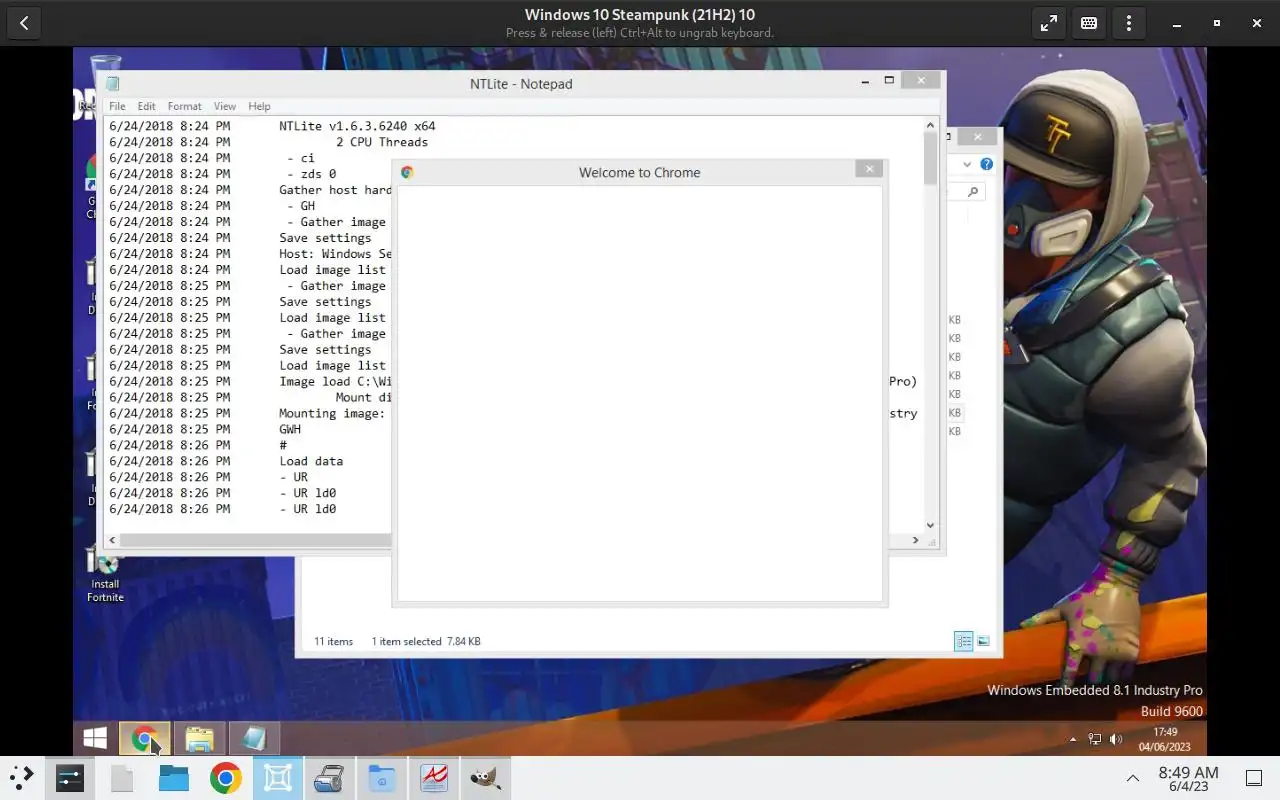Screen dimensions: 1280x800
Task: Open the Help menu in Notepad
Action: pos(259,106)
